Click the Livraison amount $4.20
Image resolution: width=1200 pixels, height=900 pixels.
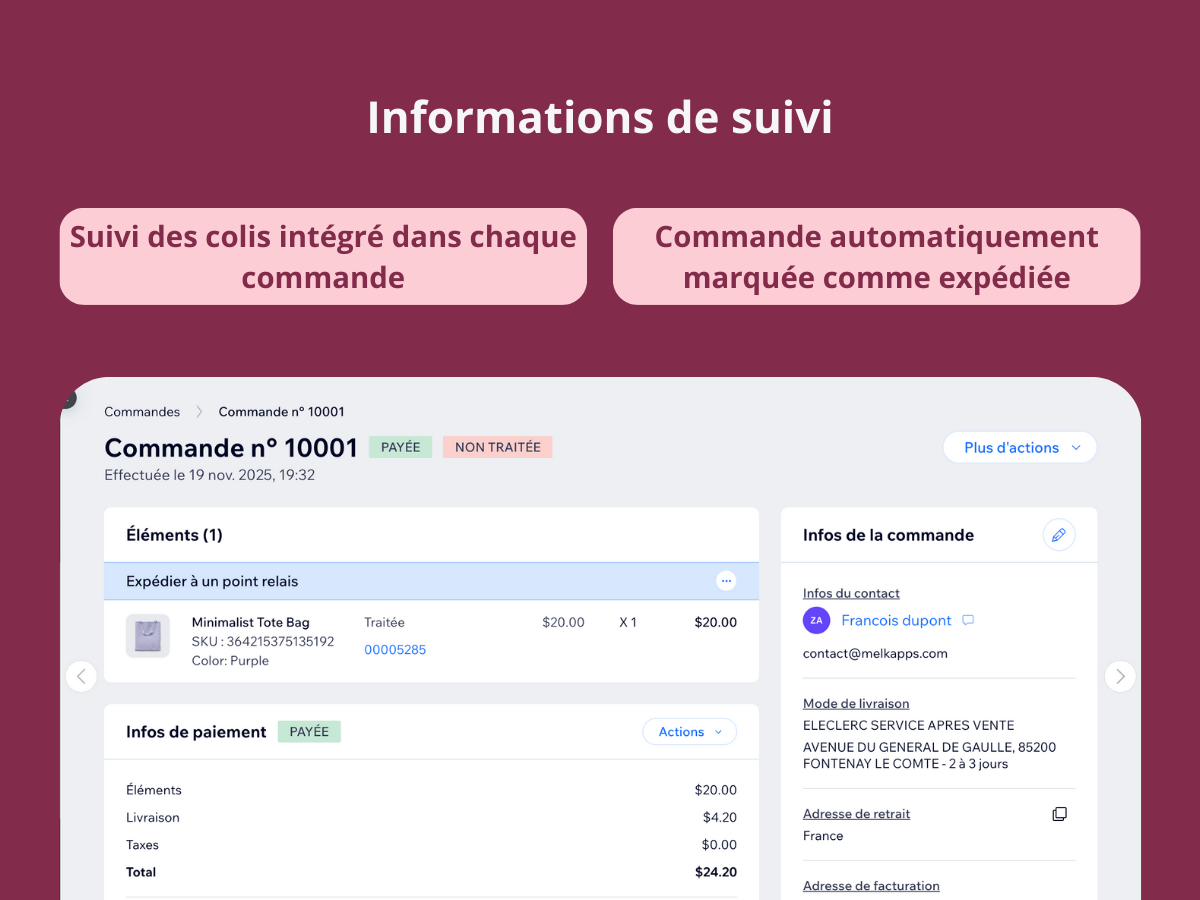[x=720, y=818]
